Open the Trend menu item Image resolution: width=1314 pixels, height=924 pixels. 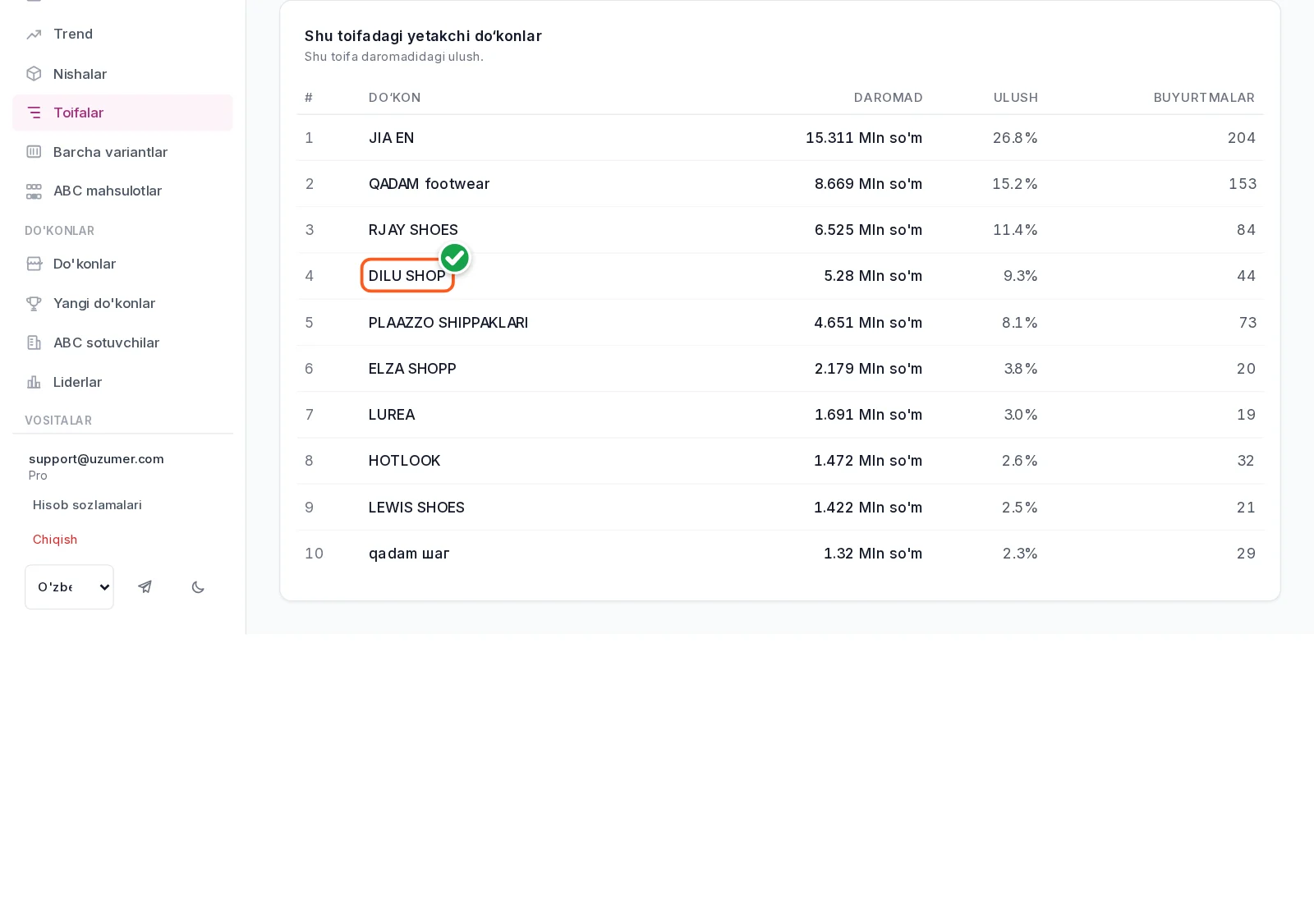point(122,34)
